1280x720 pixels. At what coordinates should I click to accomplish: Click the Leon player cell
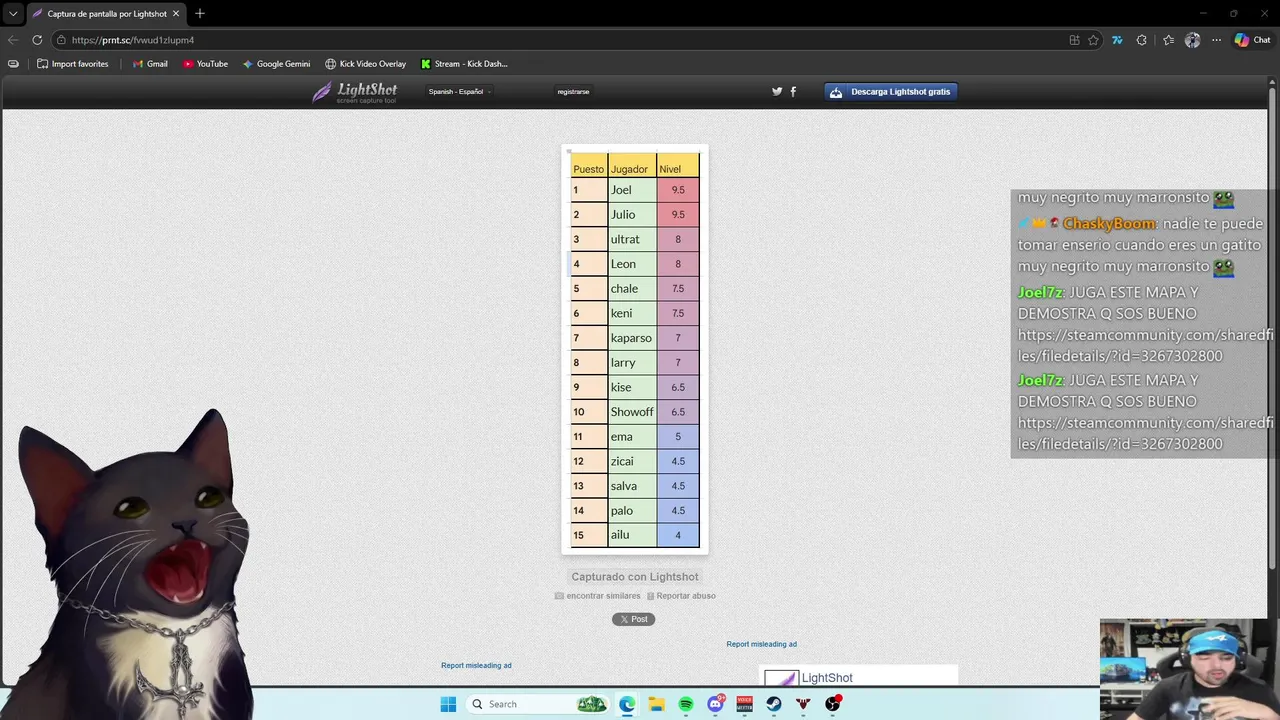[632, 264]
